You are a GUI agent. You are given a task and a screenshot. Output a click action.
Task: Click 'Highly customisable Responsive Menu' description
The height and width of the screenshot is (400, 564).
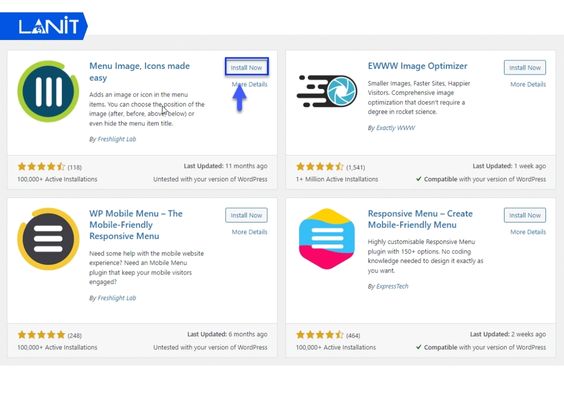tap(426, 256)
